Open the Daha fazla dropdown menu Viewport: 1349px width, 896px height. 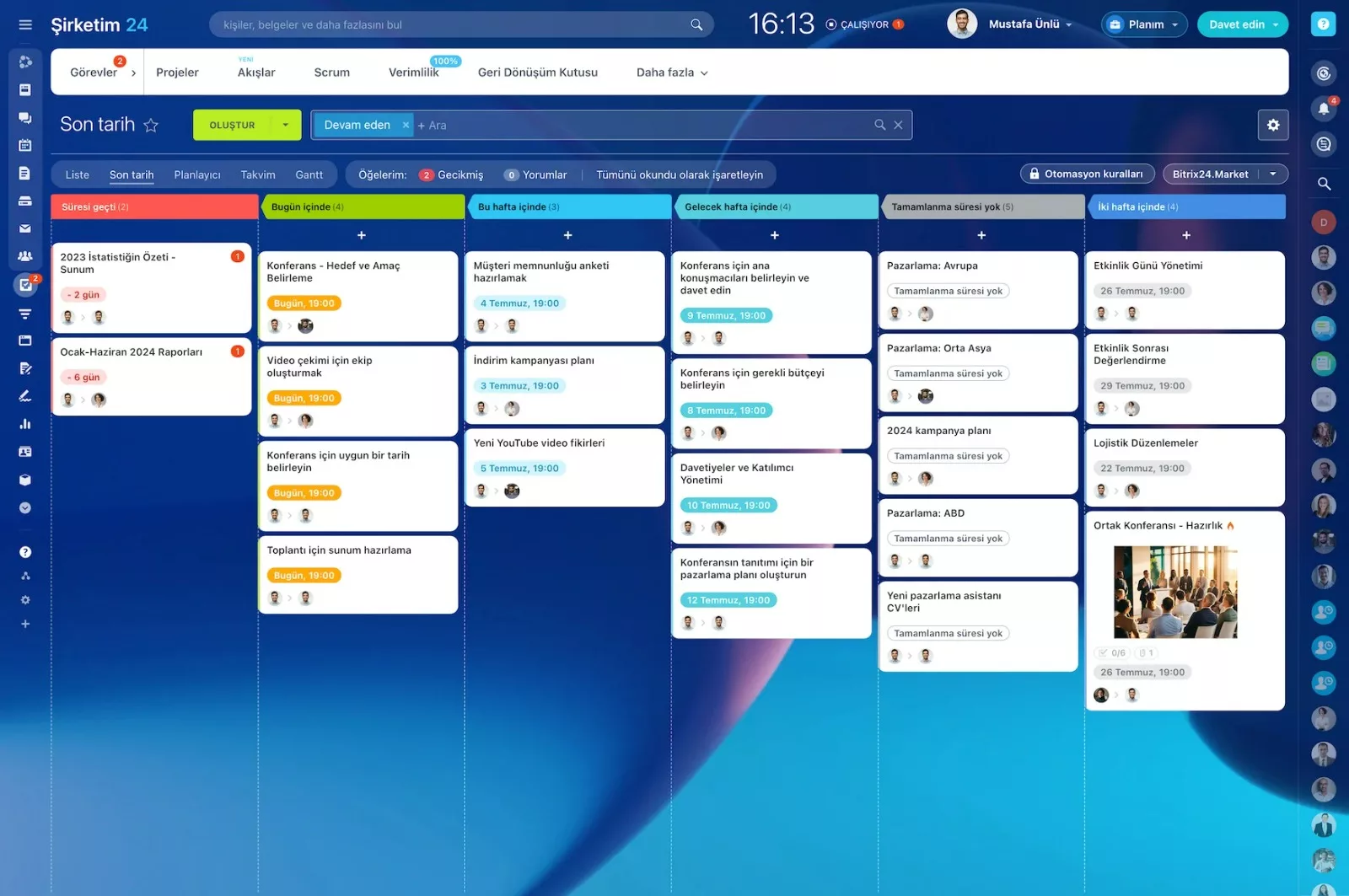671,72
